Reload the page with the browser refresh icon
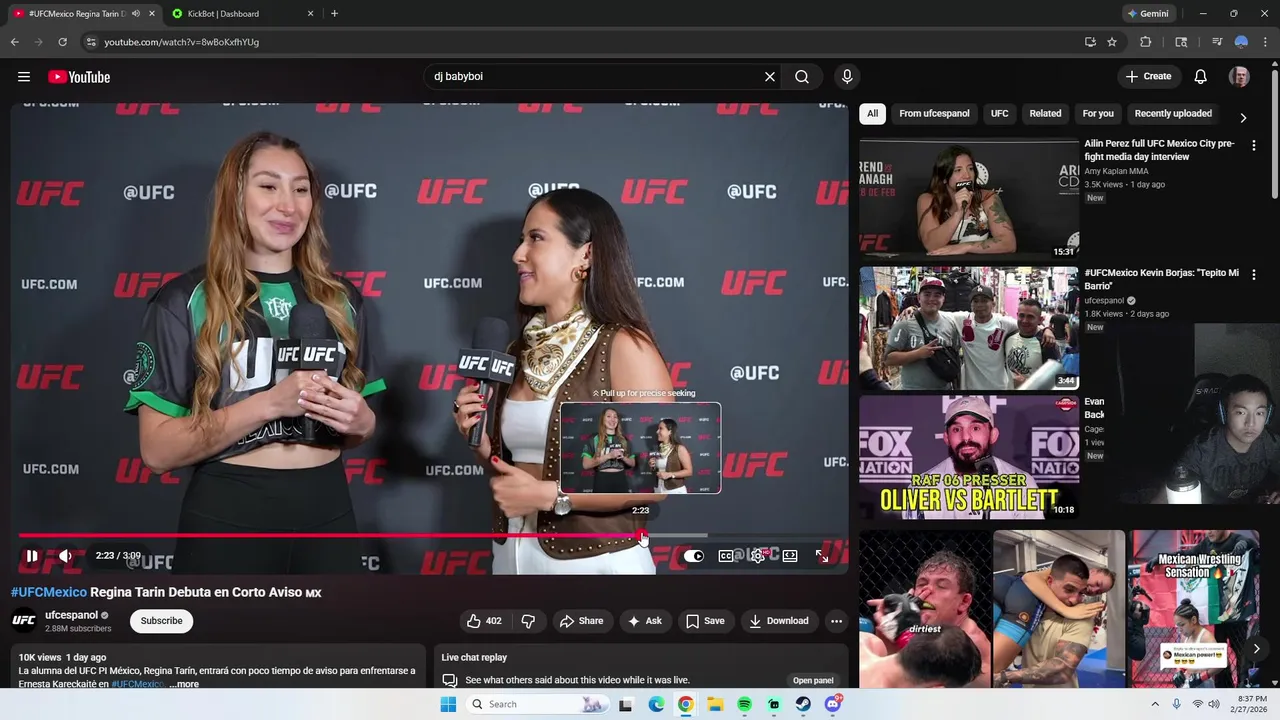 pyautogui.click(x=62, y=42)
